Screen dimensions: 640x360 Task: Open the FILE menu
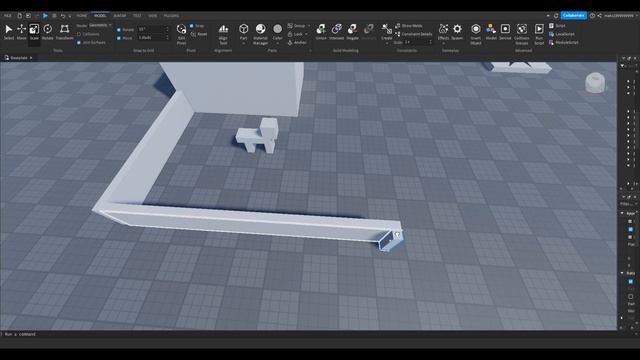pyautogui.click(x=7, y=16)
